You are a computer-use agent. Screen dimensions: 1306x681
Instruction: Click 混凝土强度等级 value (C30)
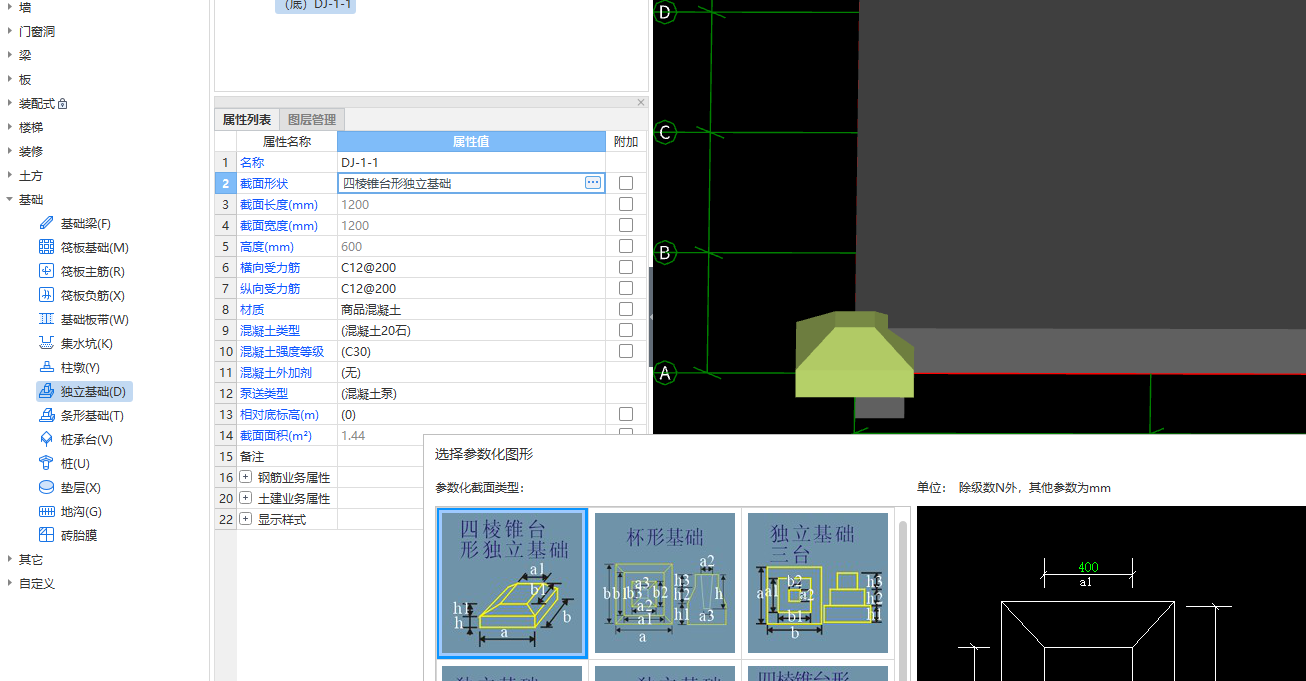click(471, 351)
